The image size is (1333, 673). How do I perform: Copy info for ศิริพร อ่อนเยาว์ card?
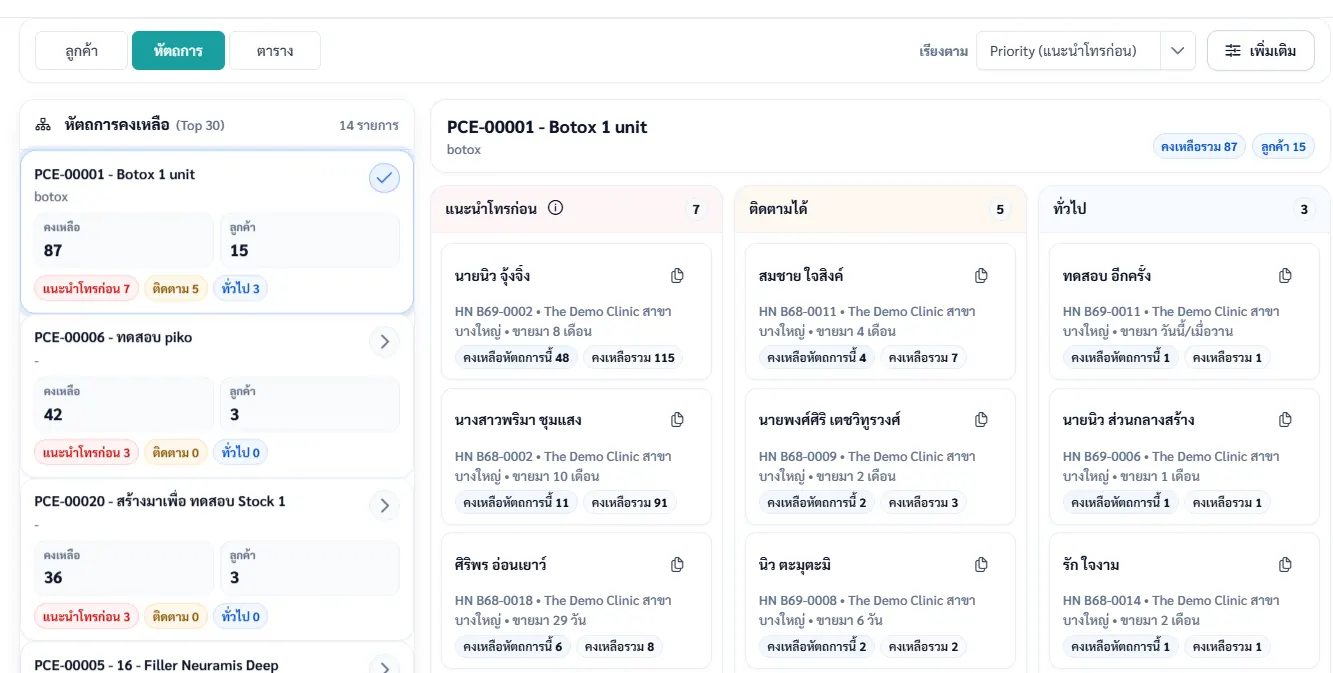(677, 565)
